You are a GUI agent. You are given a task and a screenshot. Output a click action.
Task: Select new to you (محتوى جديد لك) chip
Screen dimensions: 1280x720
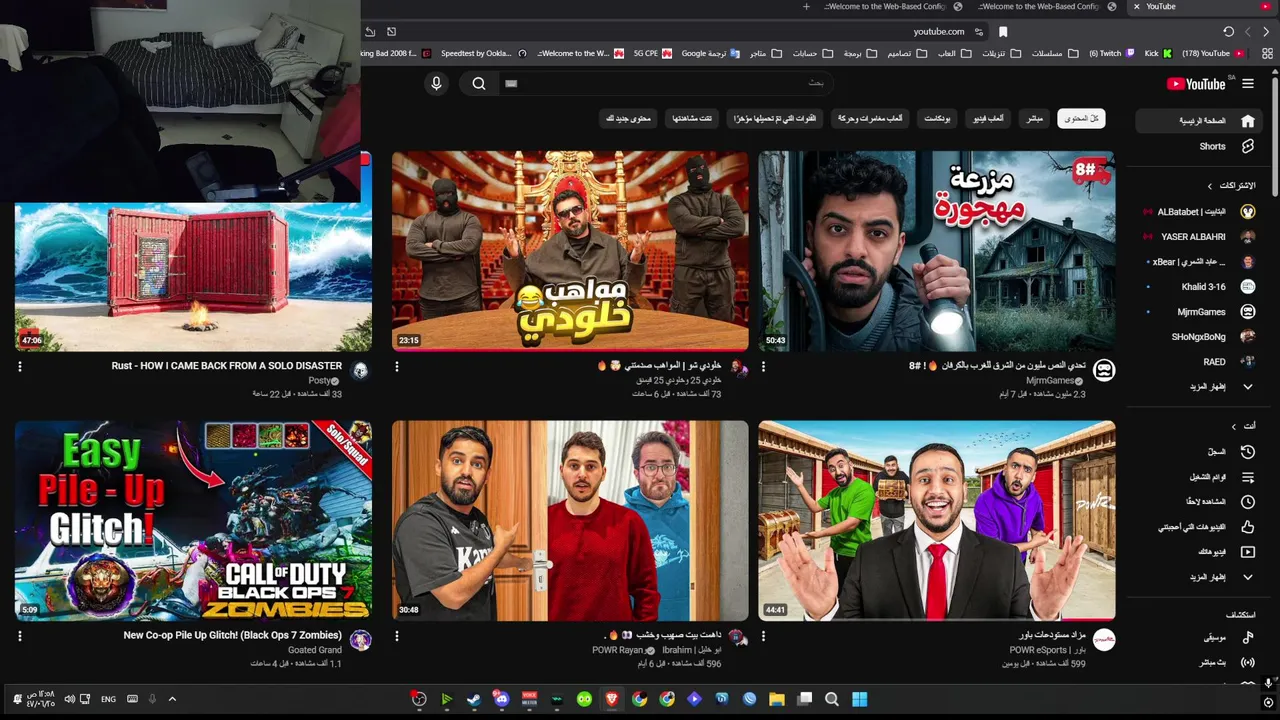pyautogui.click(x=628, y=119)
